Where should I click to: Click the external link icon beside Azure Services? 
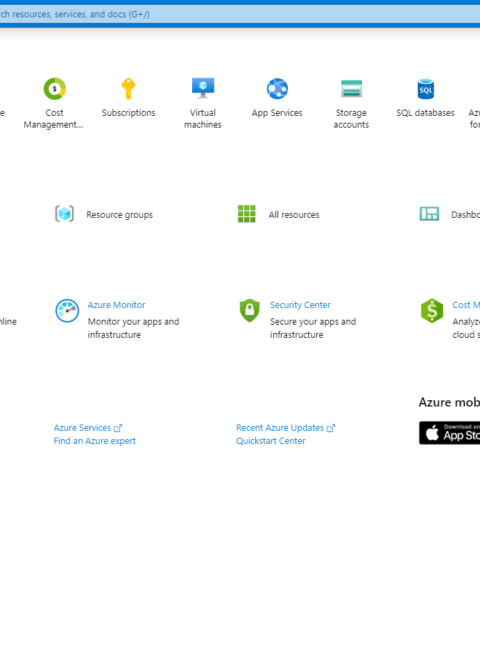tap(118, 427)
